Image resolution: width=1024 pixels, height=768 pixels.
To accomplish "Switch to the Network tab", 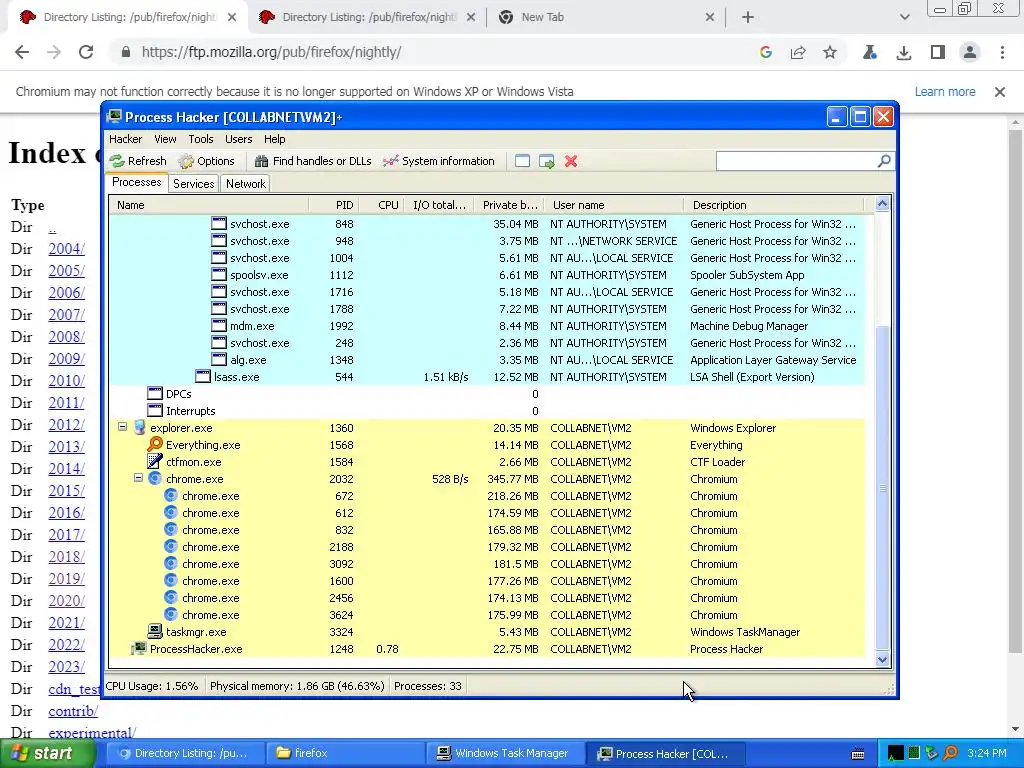I will pyautogui.click(x=246, y=184).
